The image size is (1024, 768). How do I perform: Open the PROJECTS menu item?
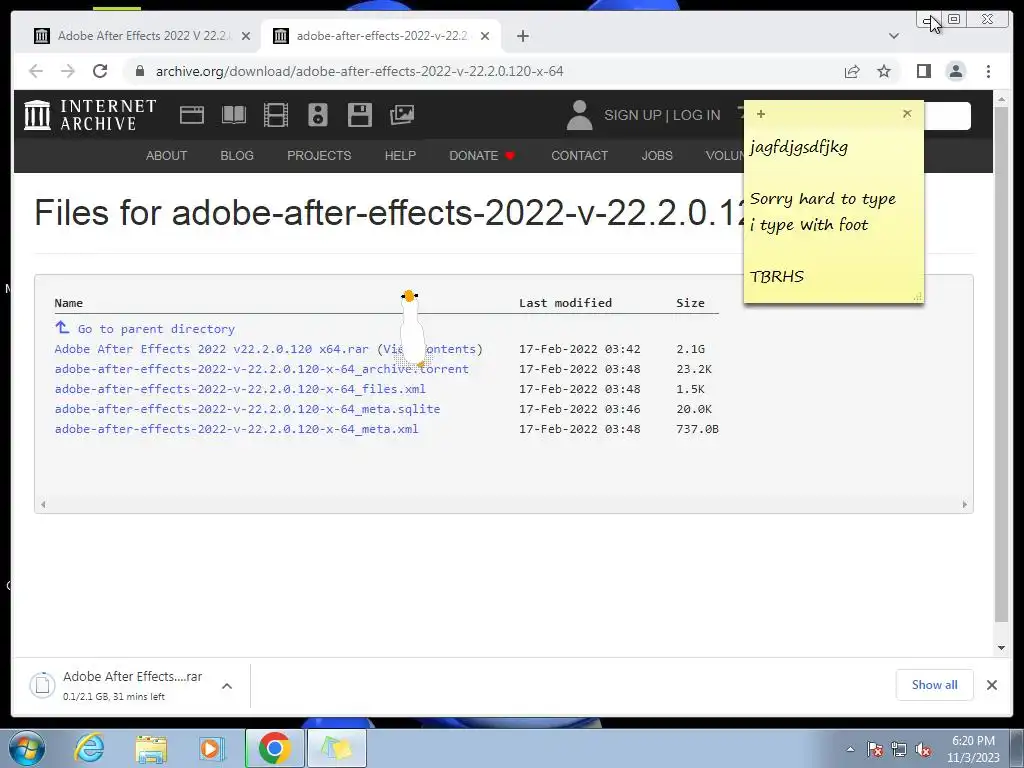click(x=319, y=155)
